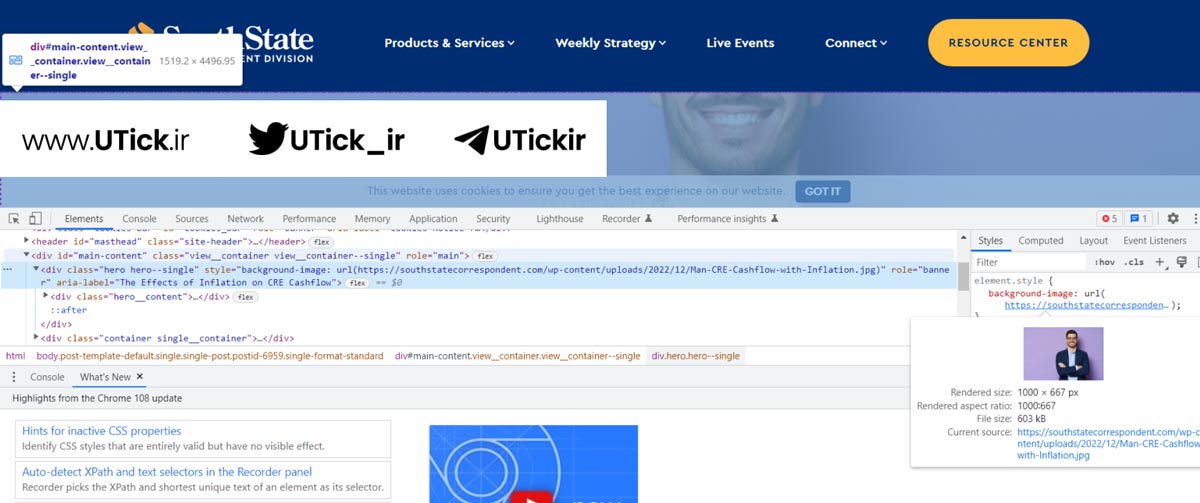Collapse the hero hero--single div node
The width and height of the screenshot is (1200, 503).
36,270
